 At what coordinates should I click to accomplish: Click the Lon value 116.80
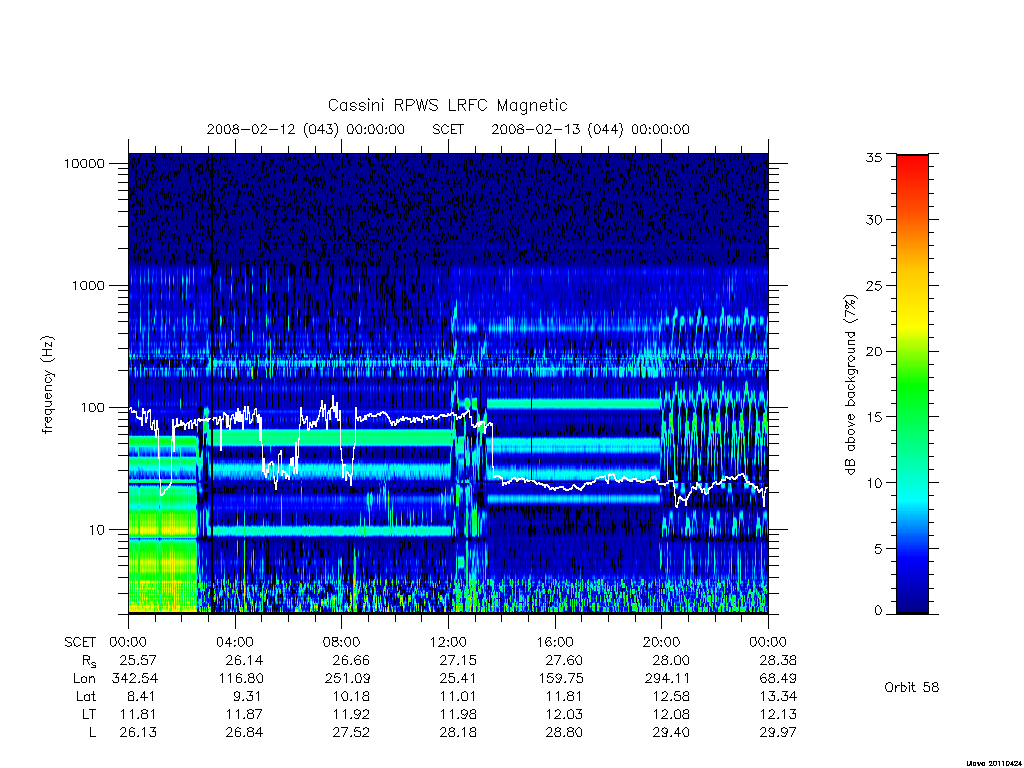[x=241, y=679]
